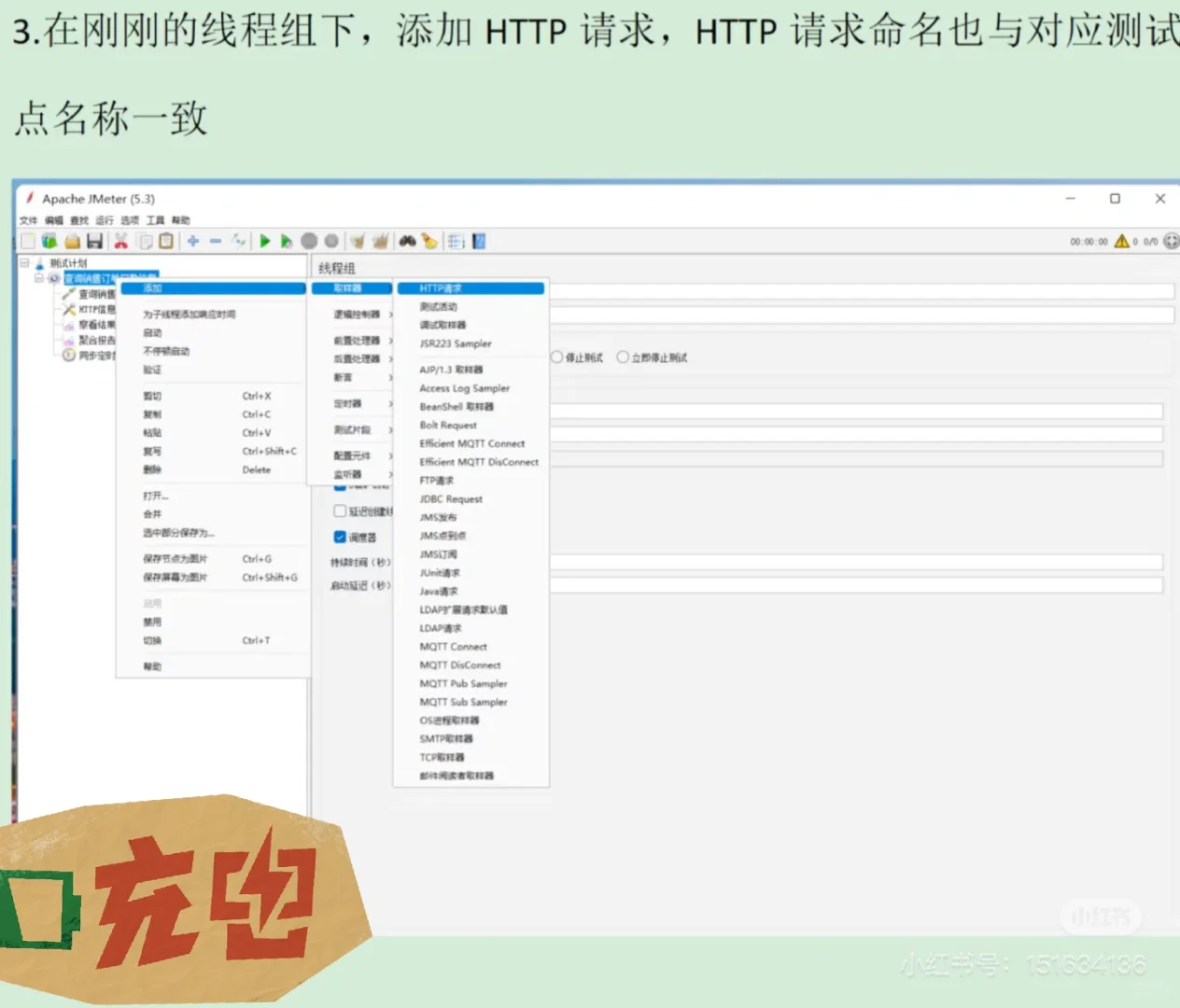
Task: Click the Clear broom icon
Action: pos(358,241)
